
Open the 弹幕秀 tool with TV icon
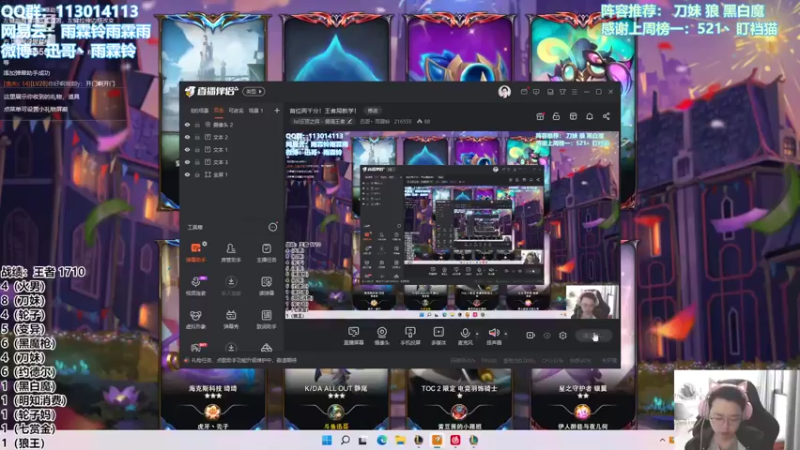pyautogui.click(x=231, y=319)
